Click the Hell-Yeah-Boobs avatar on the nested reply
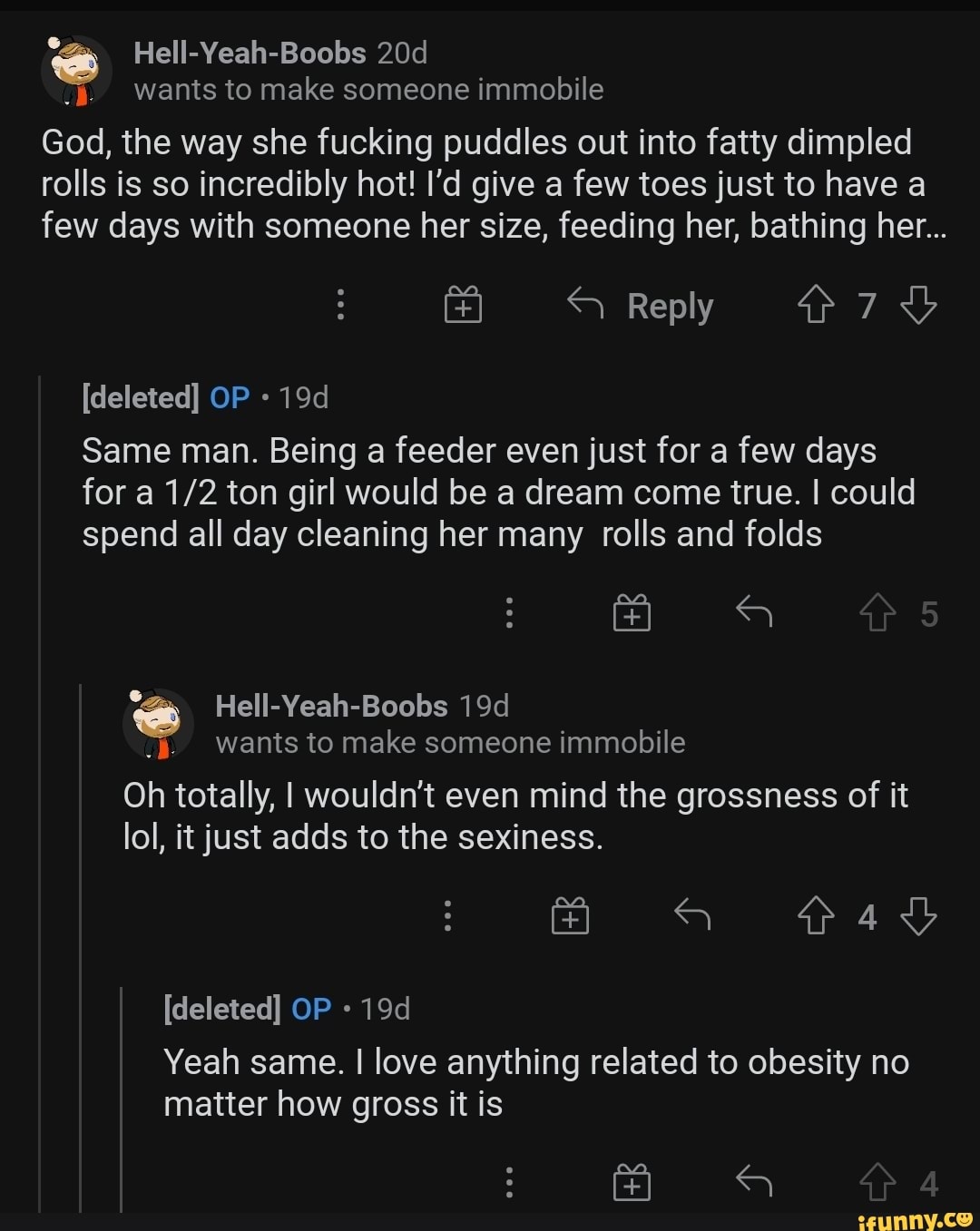Screen dimensions: 980x1231 158,724
